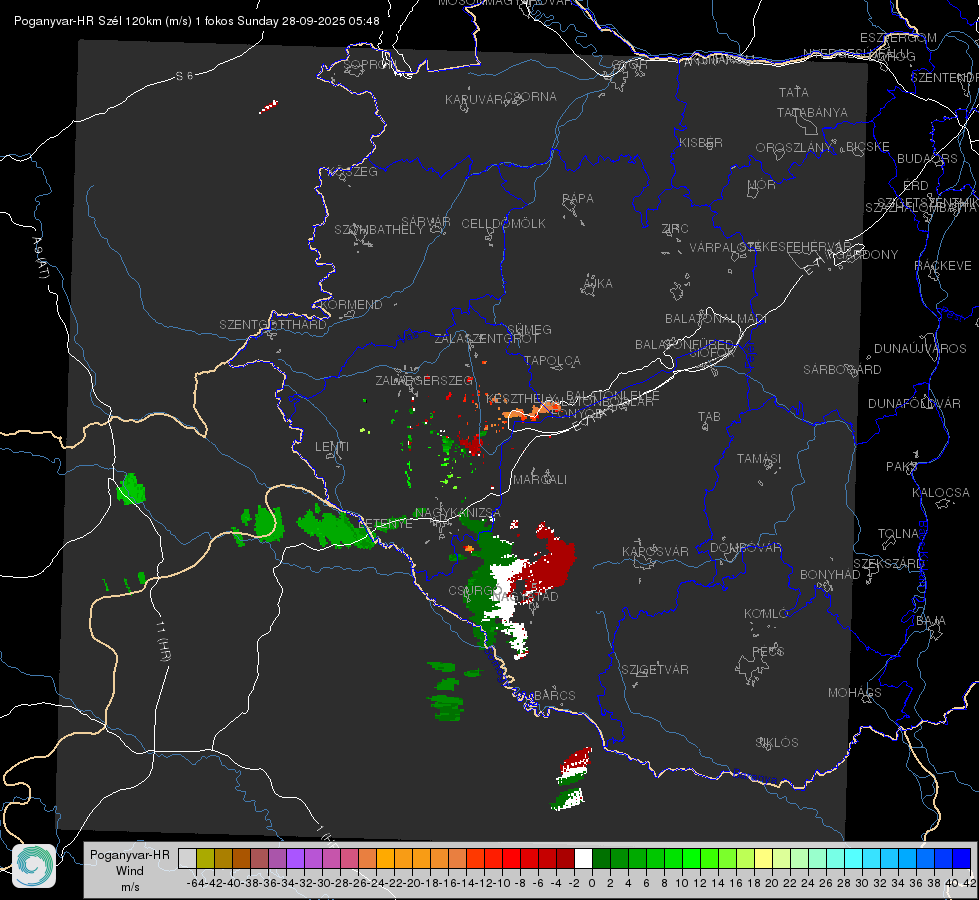Click the BALATONFURED label
979x900 pixels.
click(x=684, y=345)
